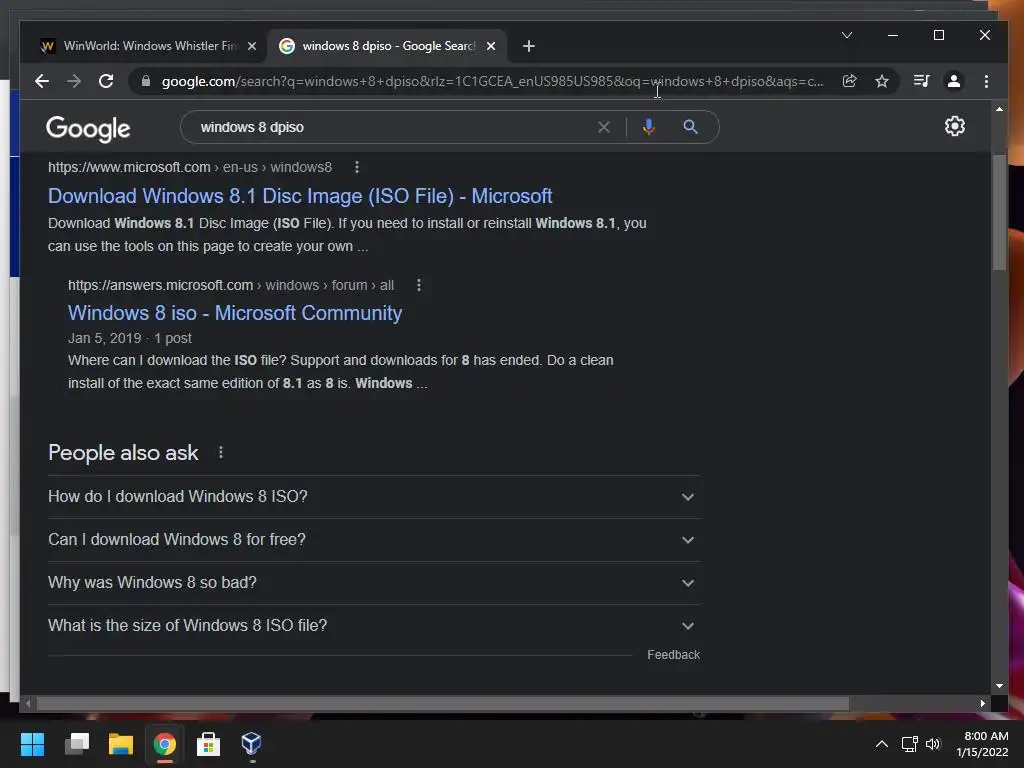Bookmark this page with the star icon

pyautogui.click(x=882, y=81)
